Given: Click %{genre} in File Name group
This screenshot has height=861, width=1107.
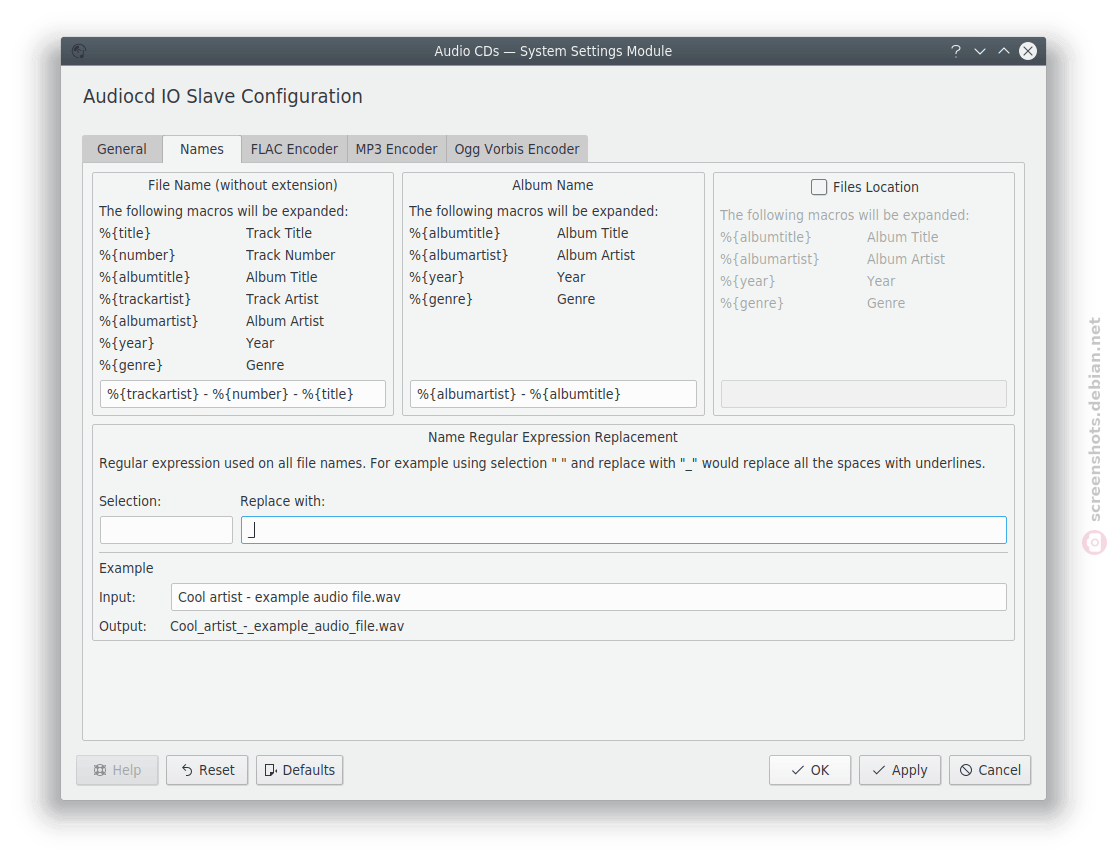Looking at the screenshot, I should 131,365.
